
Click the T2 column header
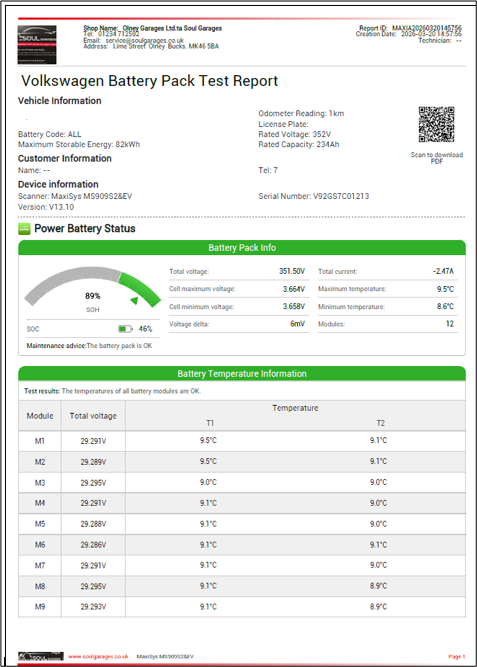pos(380,423)
